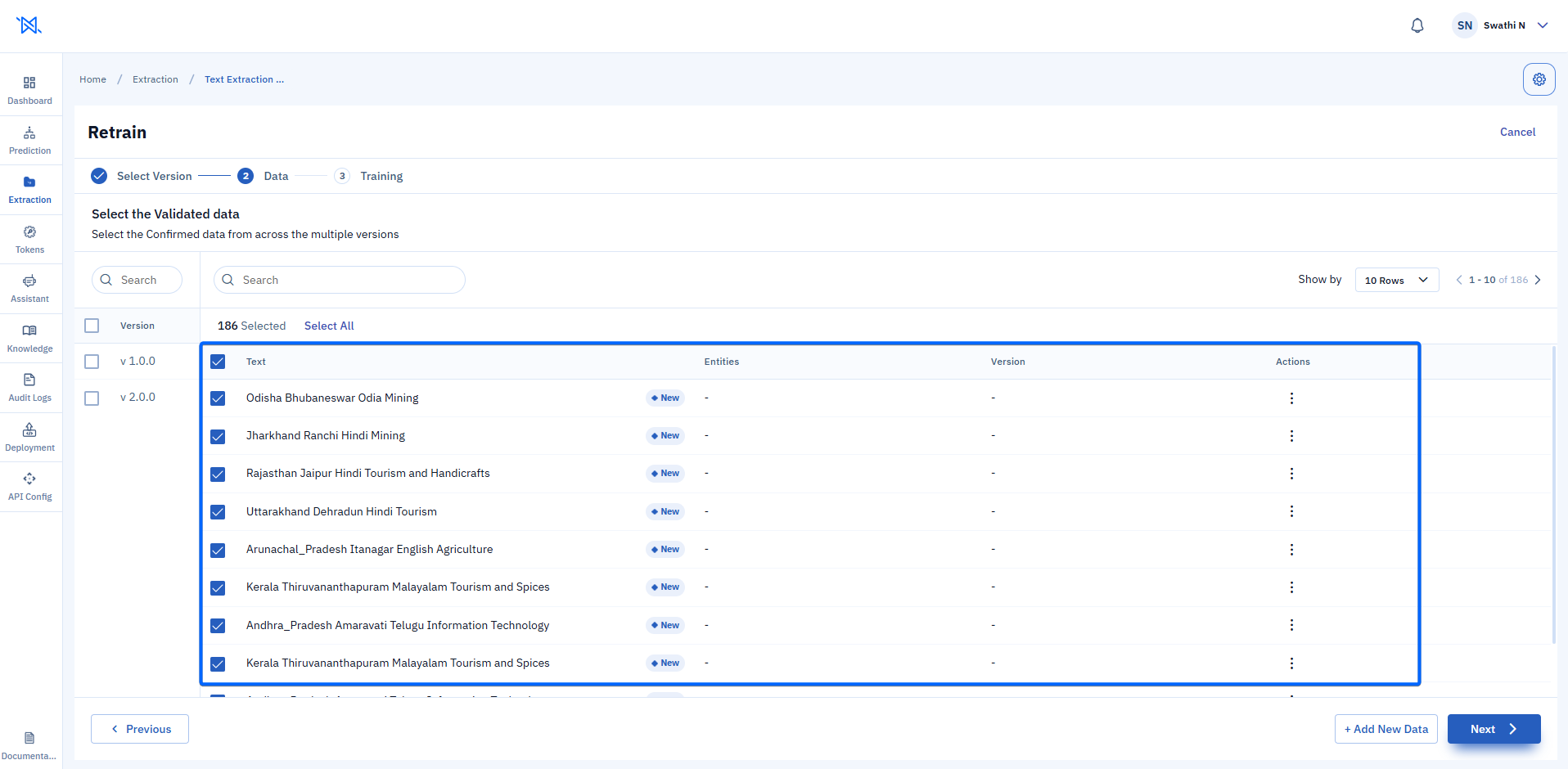
Task: Uncheck the Jharkhand Ranchi Hindi Mining row
Action: point(218,436)
